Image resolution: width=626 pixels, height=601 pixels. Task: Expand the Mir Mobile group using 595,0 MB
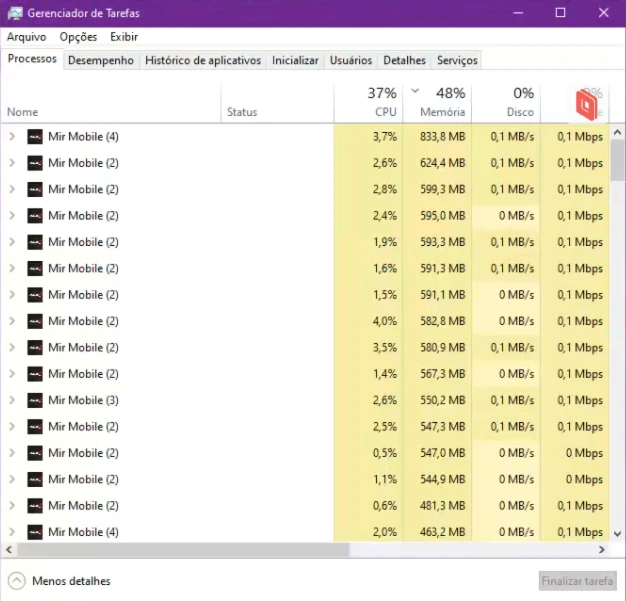click(12, 216)
